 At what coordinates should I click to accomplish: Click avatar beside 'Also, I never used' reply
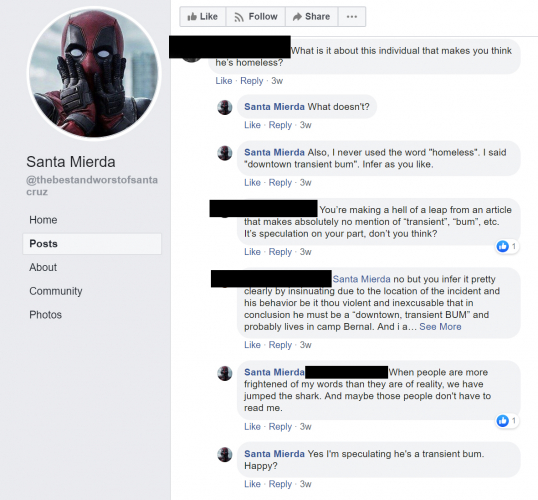225,153
